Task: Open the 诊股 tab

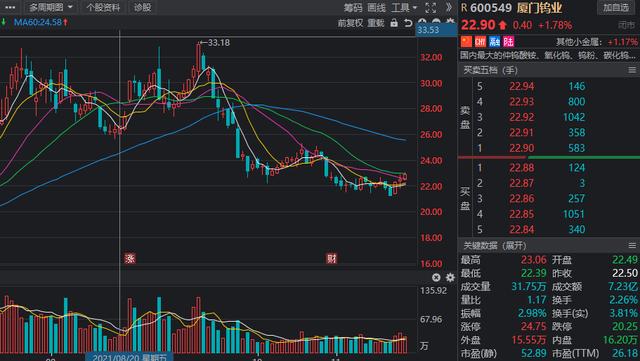Action: point(142,7)
